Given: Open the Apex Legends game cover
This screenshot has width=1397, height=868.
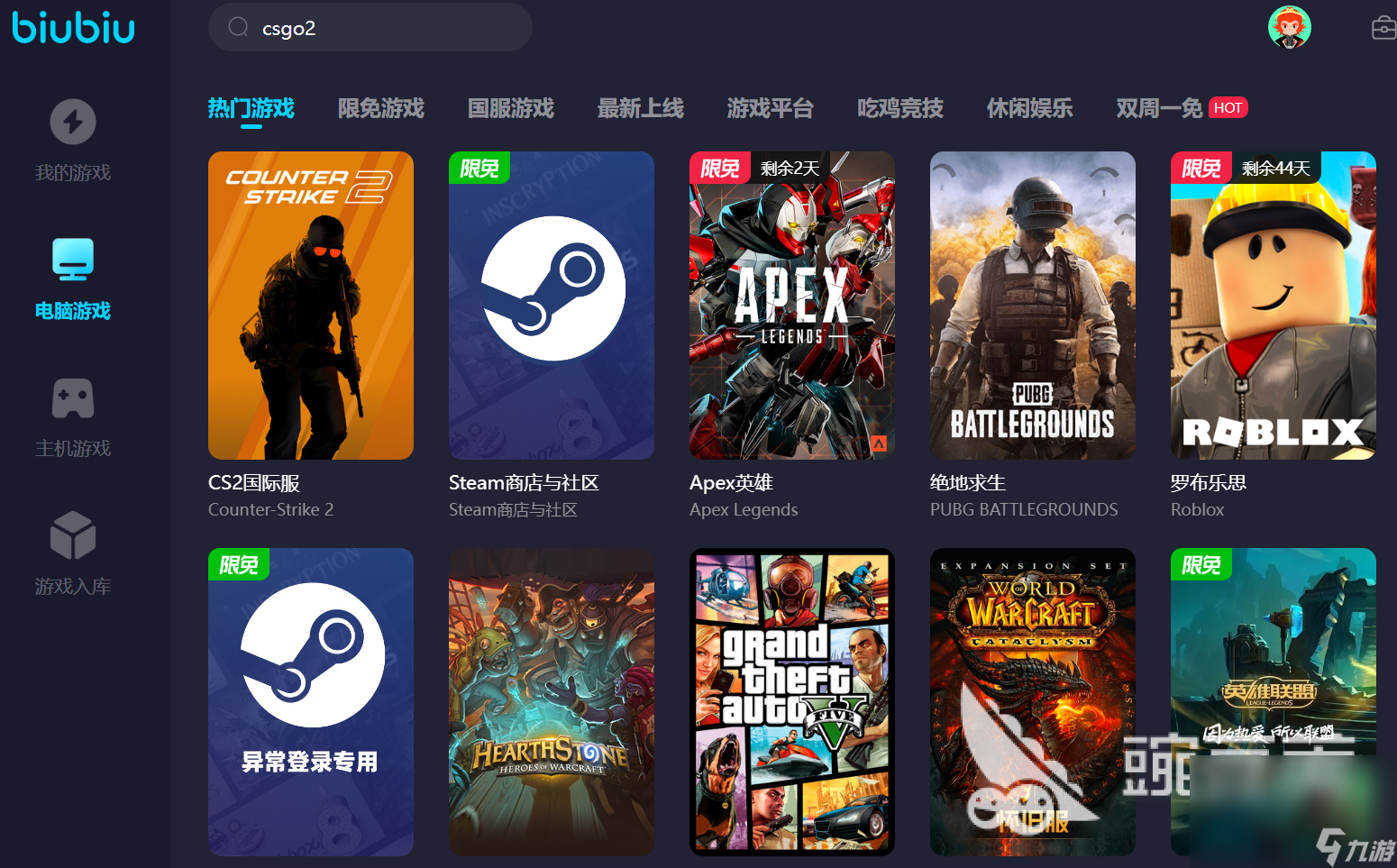Looking at the screenshot, I should click(x=791, y=306).
